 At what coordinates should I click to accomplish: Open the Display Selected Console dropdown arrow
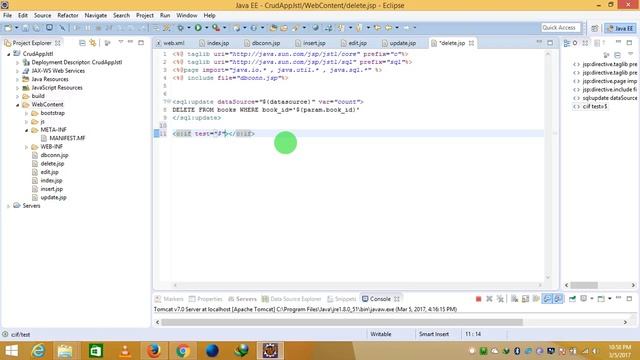coord(592,299)
